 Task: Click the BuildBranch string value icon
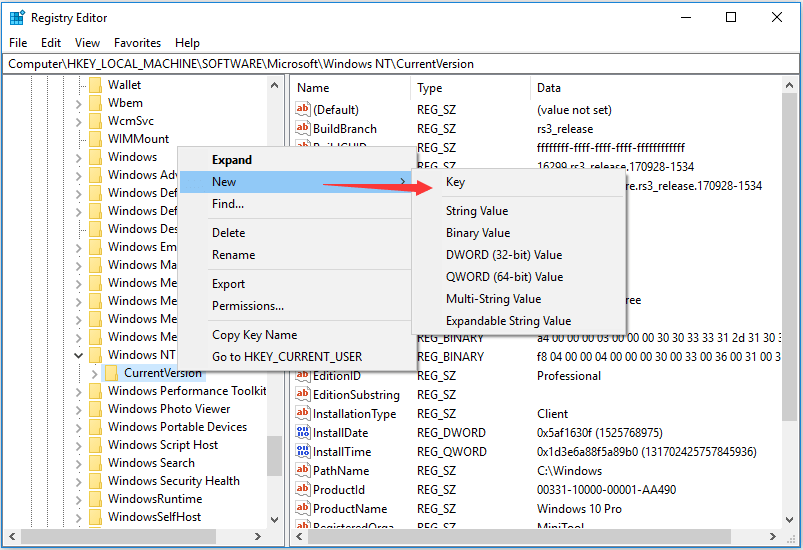[303, 128]
